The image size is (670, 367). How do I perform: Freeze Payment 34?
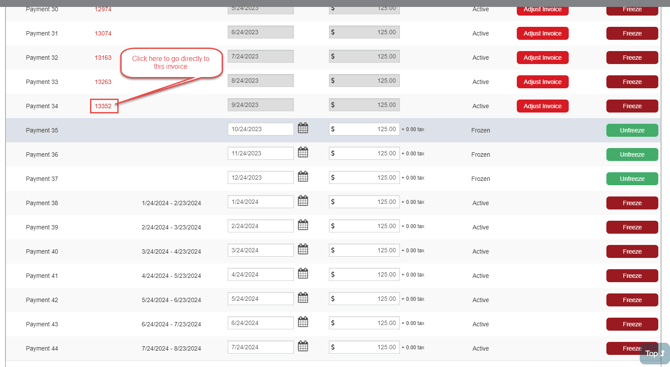(x=632, y=106)
